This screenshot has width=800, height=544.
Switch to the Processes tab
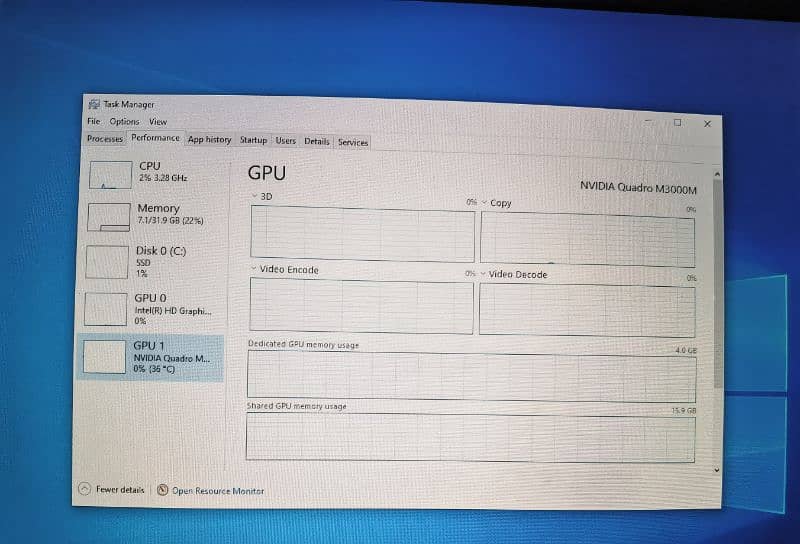(105, 139)
